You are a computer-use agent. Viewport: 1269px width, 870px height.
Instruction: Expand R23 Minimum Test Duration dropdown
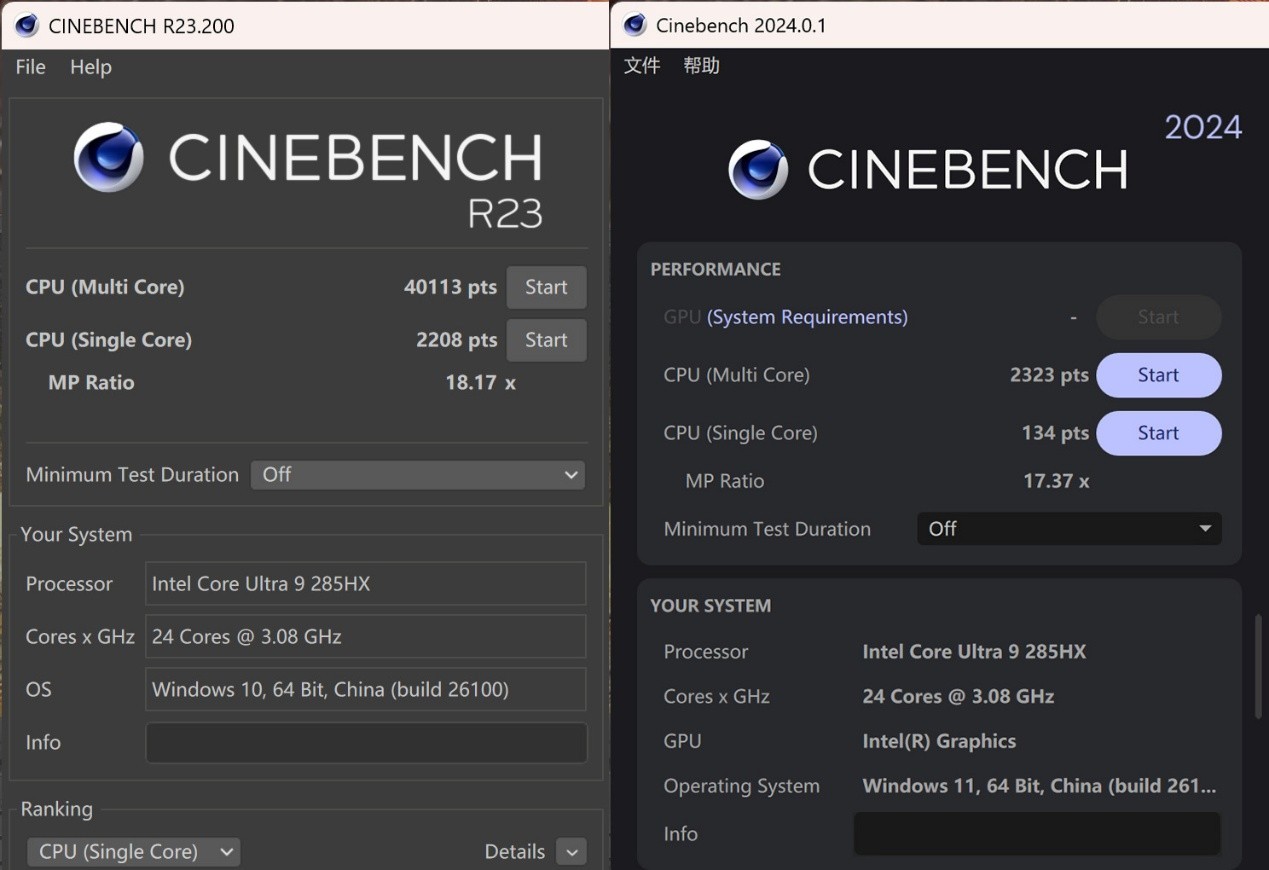pyautogui.click(x=418, y=475)
